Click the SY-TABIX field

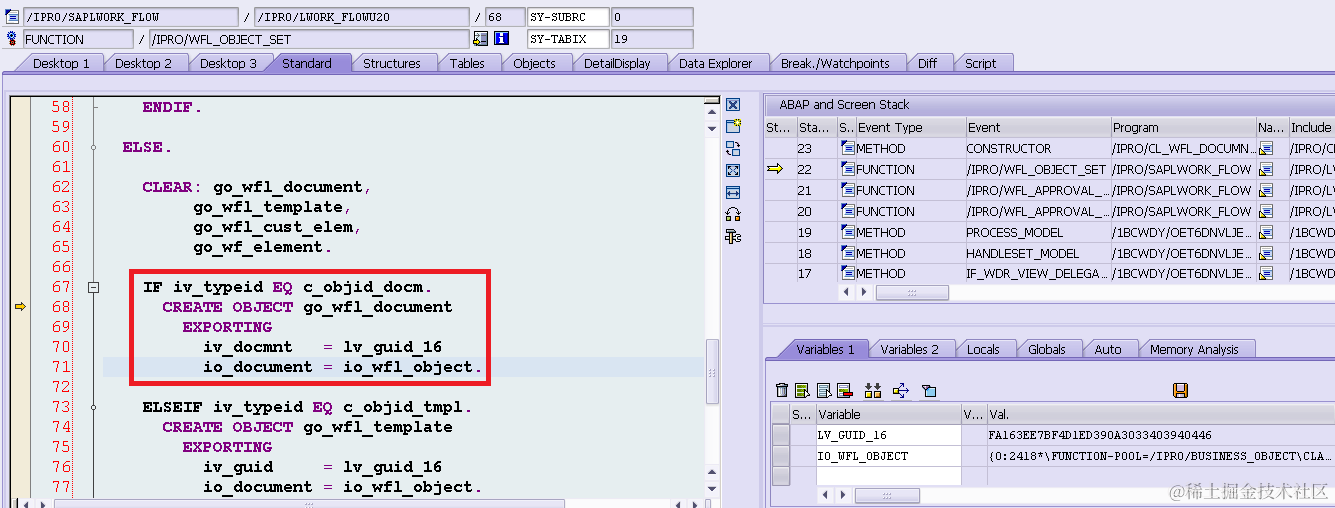click(x=568, y=39)
